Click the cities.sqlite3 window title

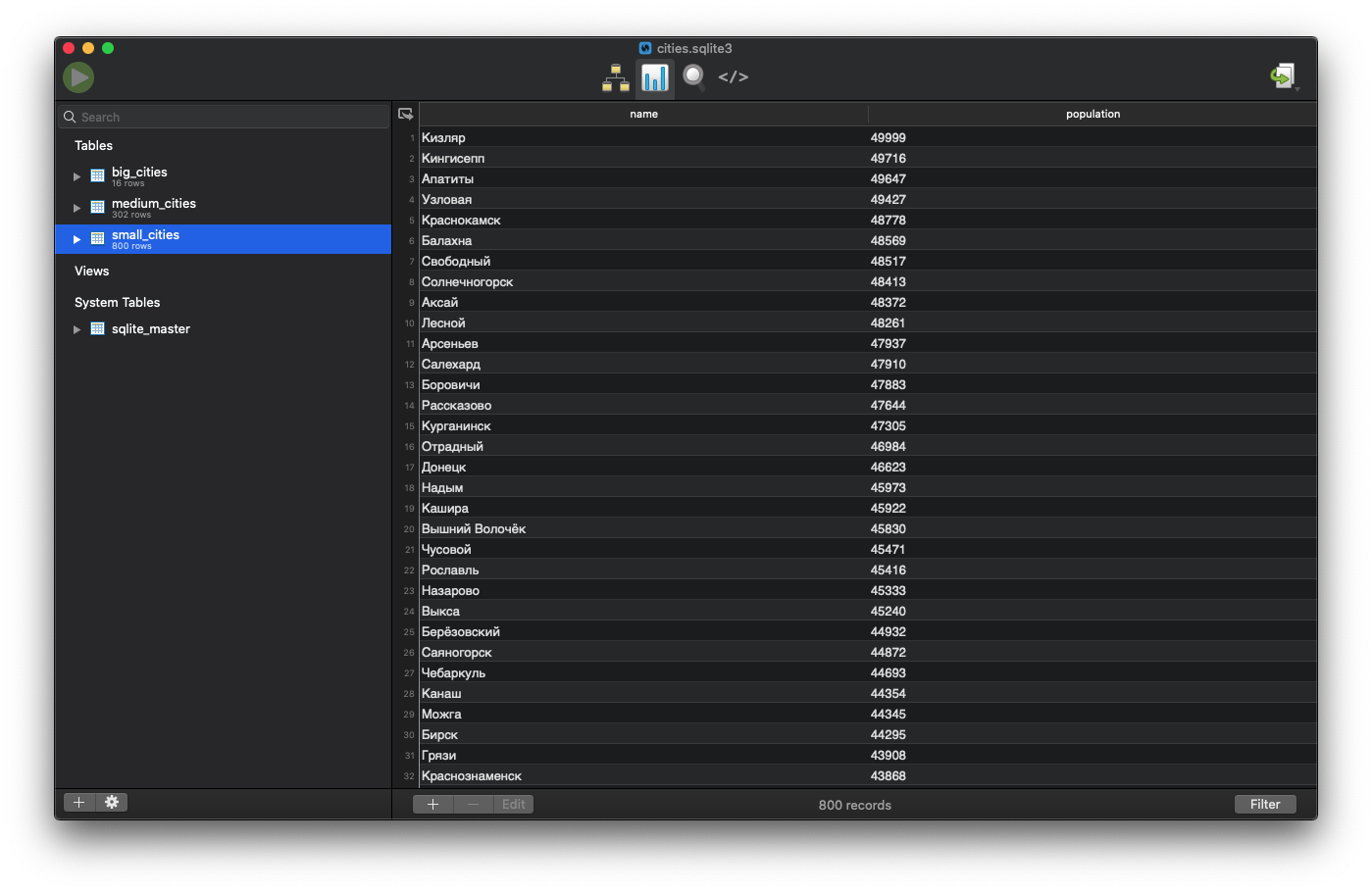[x=694, y=48]
